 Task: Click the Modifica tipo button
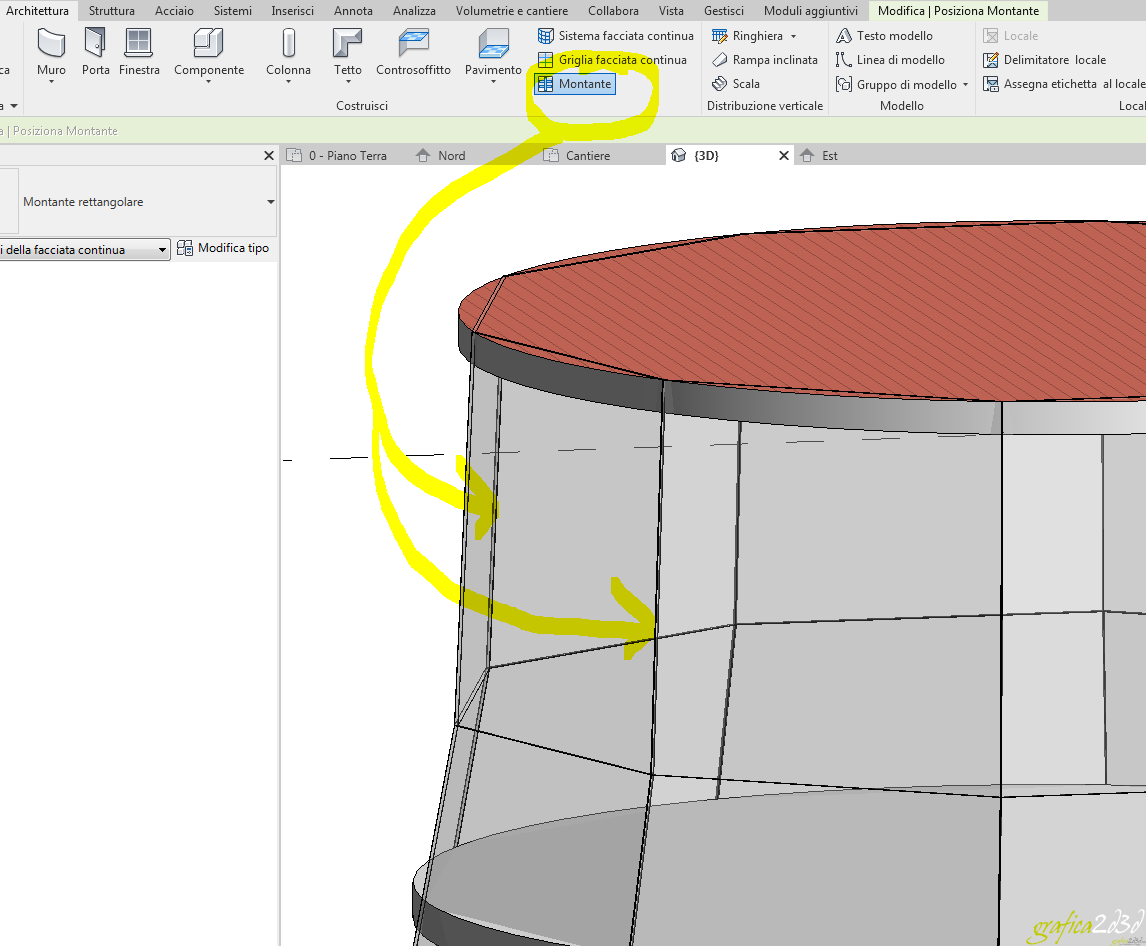(x=224, y=247)
